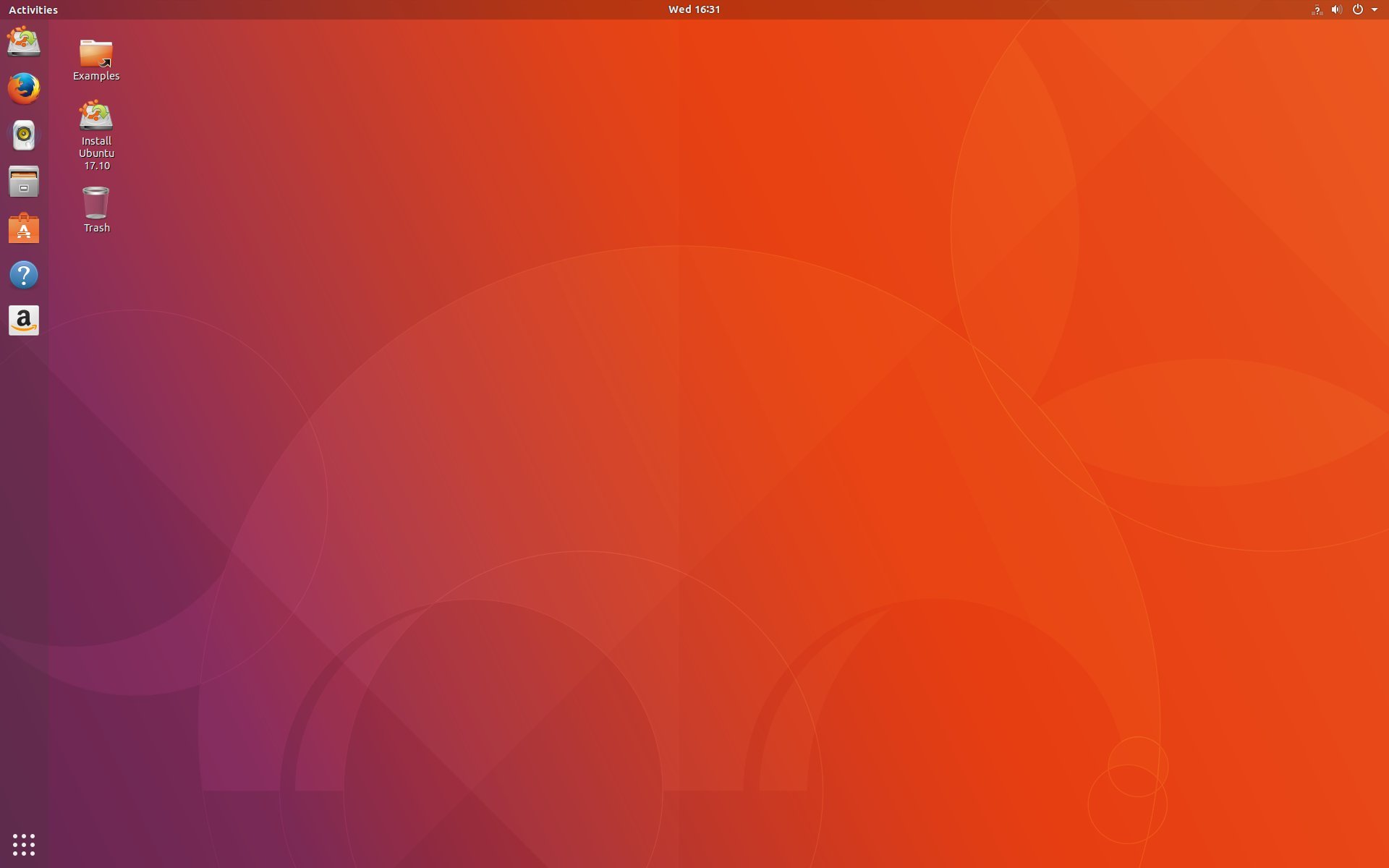Select the Examples folder on desktop
The width and height of the screenshot is (1389, 868).
click(96, 54)
